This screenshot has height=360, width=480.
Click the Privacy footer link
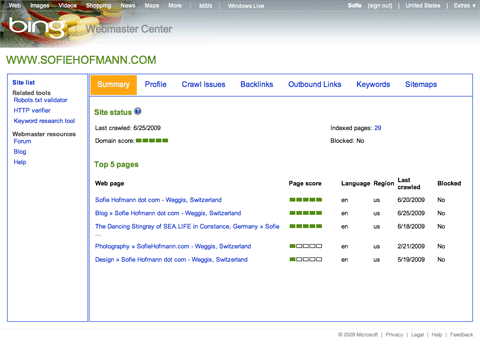point(394,335)
